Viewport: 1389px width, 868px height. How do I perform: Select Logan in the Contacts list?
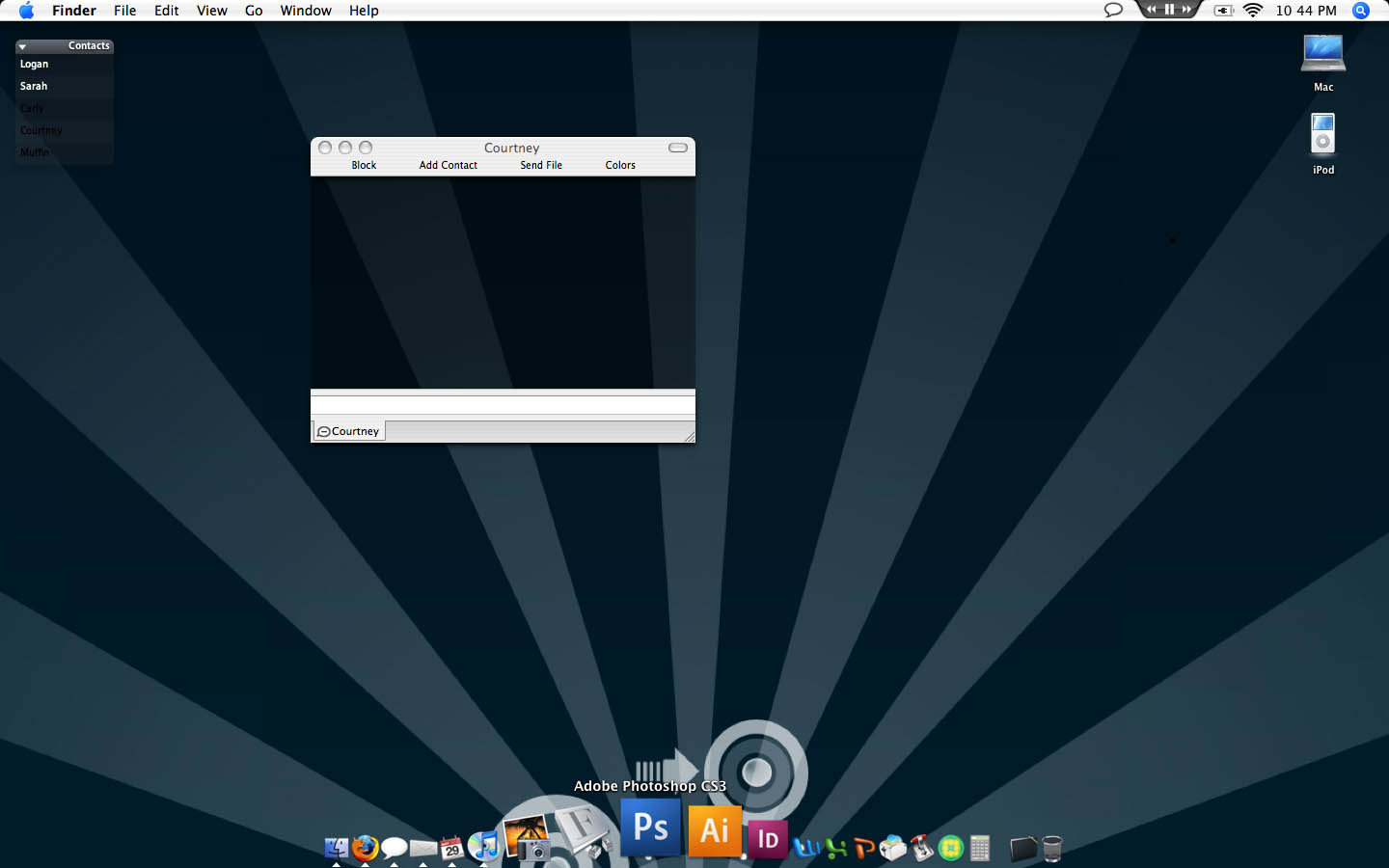(65, 64)
